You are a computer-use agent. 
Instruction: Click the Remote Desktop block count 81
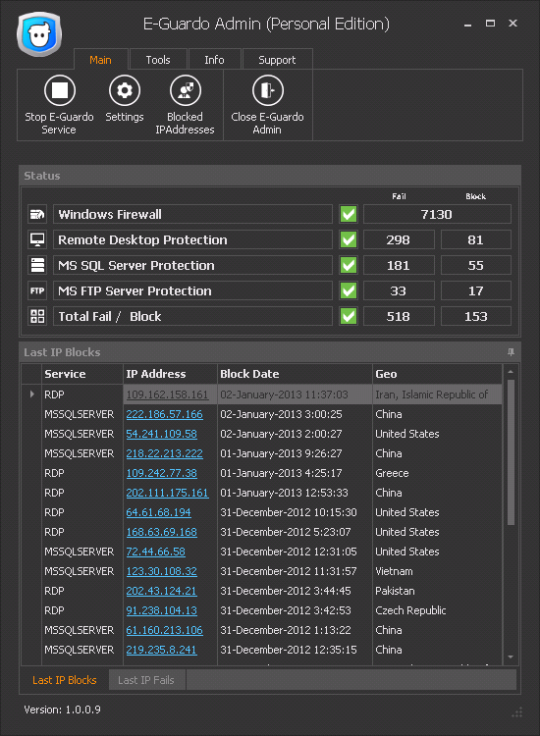click(x=476, y=240)
